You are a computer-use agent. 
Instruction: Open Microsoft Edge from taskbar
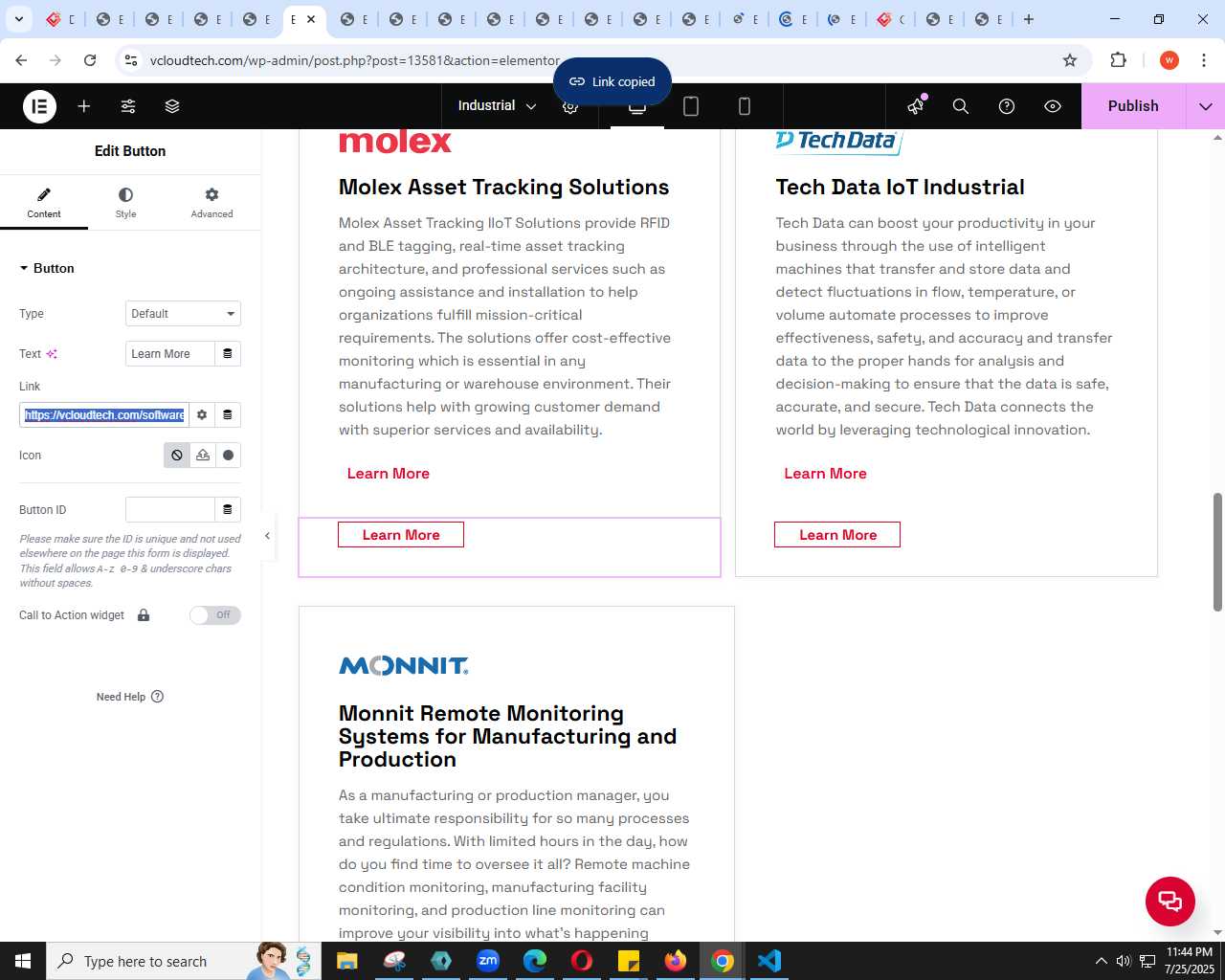(x=535, y=961)
